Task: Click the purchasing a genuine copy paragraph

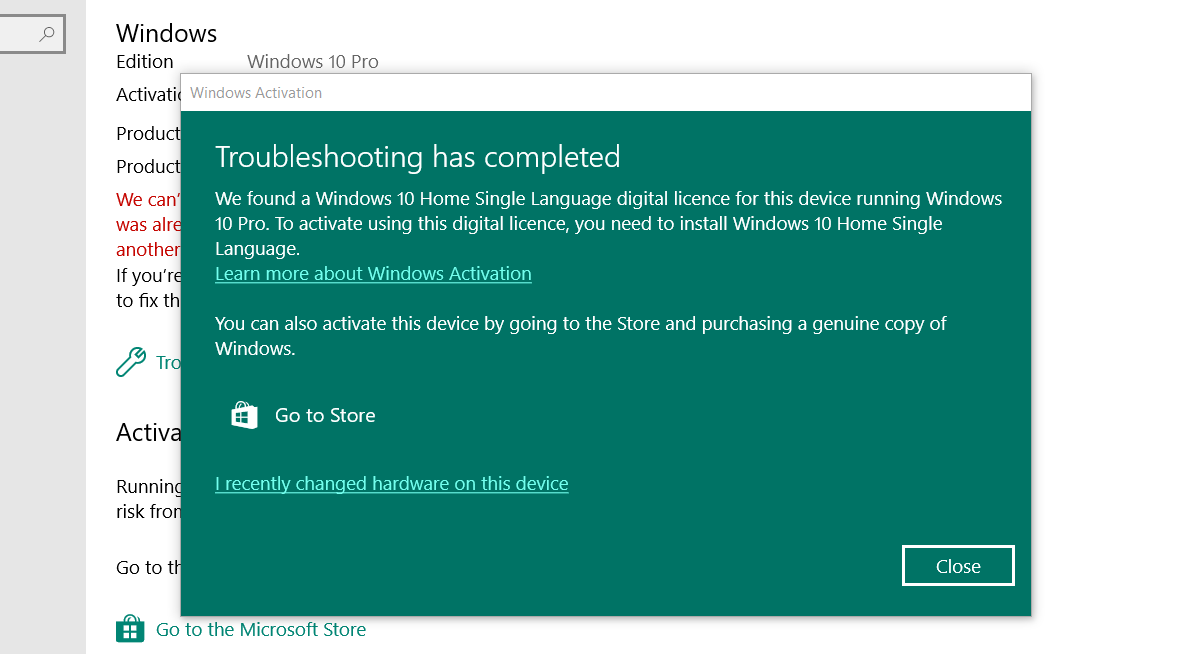Action: [x=581, y=335]
